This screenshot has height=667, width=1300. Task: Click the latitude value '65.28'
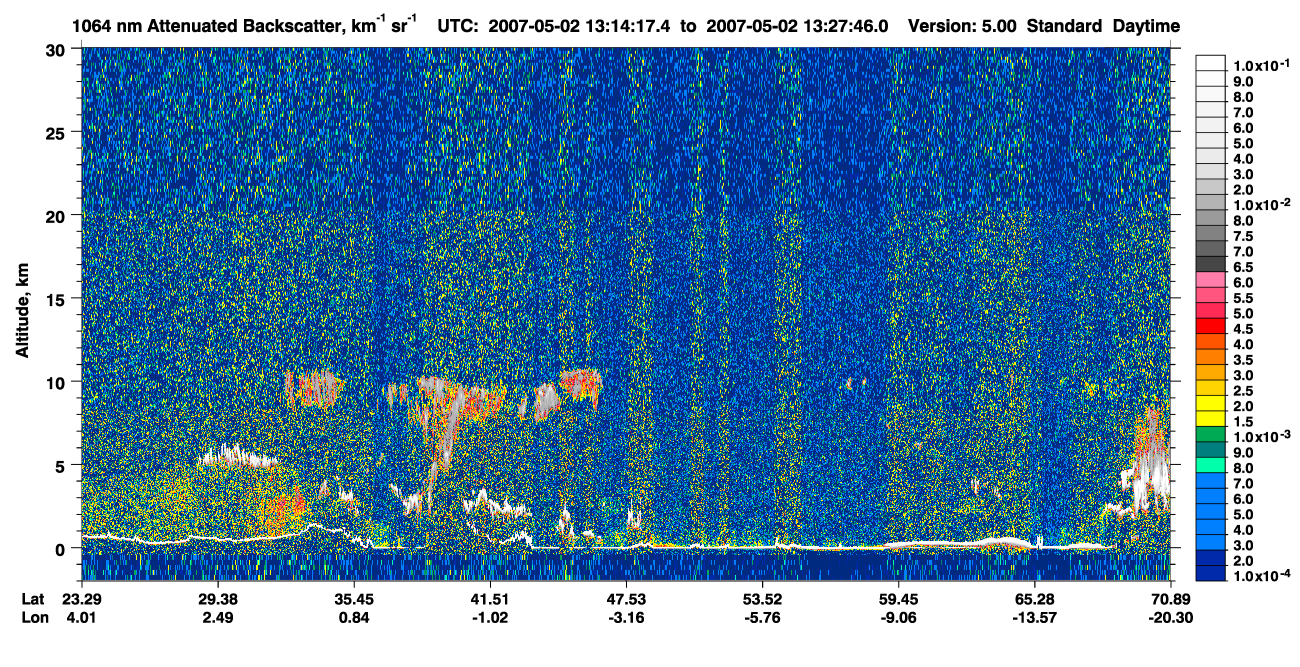click(x=1033, y=599)
